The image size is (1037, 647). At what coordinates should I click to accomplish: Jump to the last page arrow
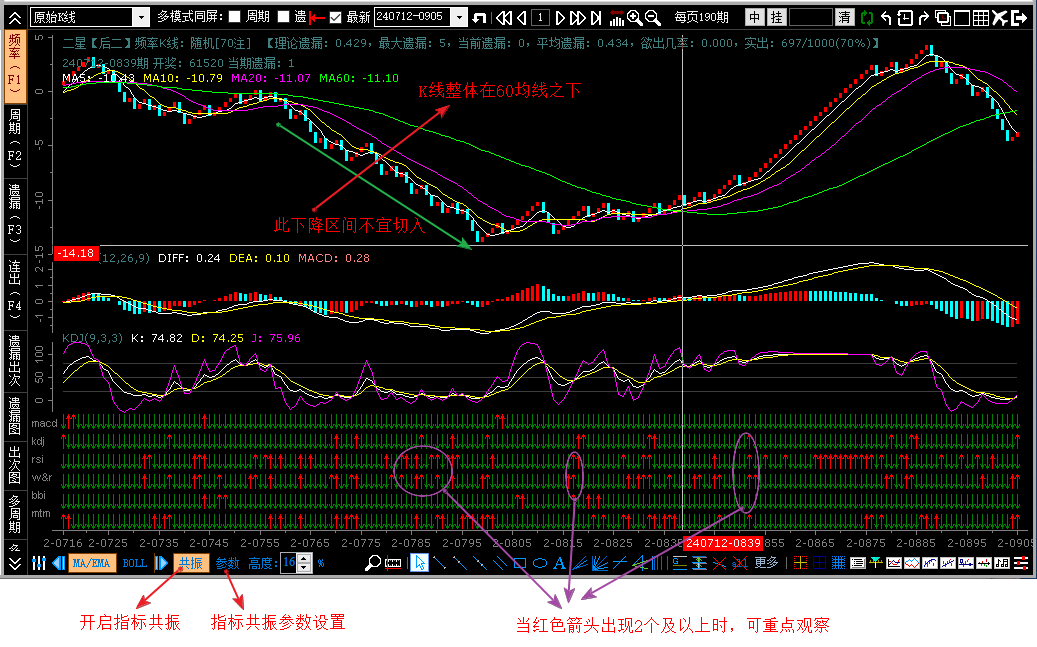pyautogui.click(x=596, y=18)
